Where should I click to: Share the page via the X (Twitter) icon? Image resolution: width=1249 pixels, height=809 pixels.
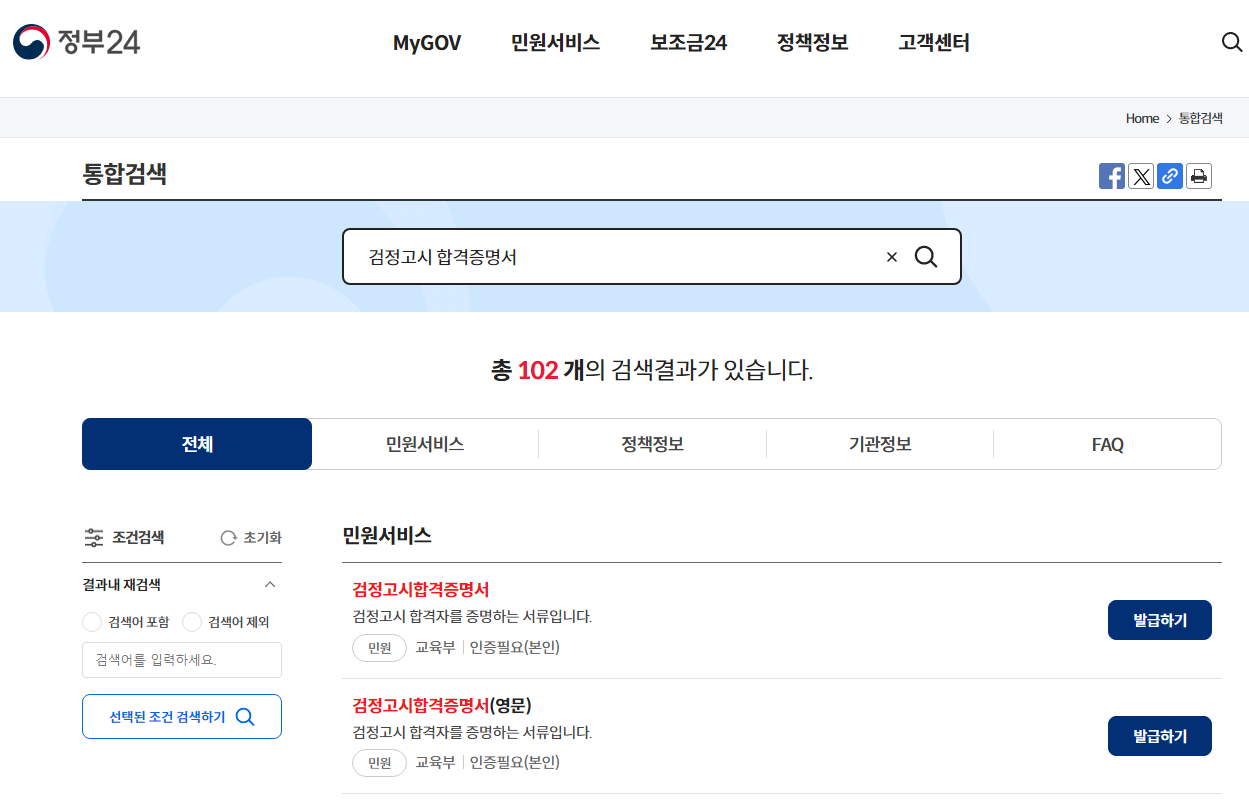1141,176
